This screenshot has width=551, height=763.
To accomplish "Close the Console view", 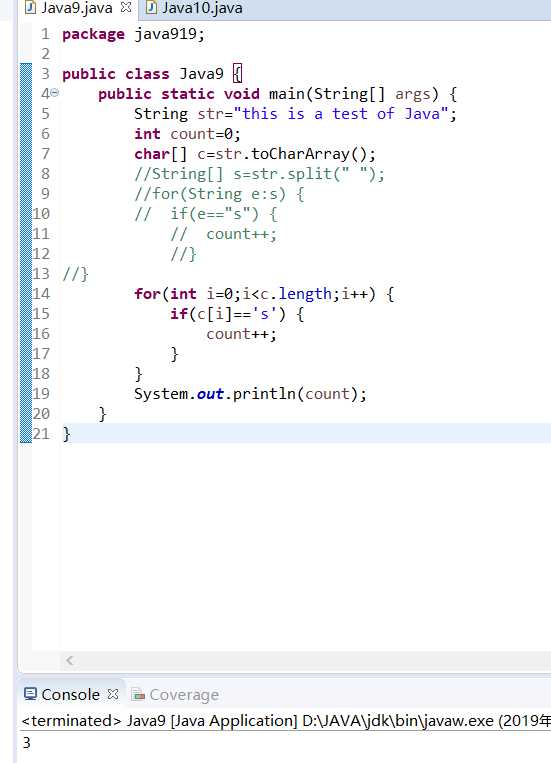I will (x=113, y=694).
